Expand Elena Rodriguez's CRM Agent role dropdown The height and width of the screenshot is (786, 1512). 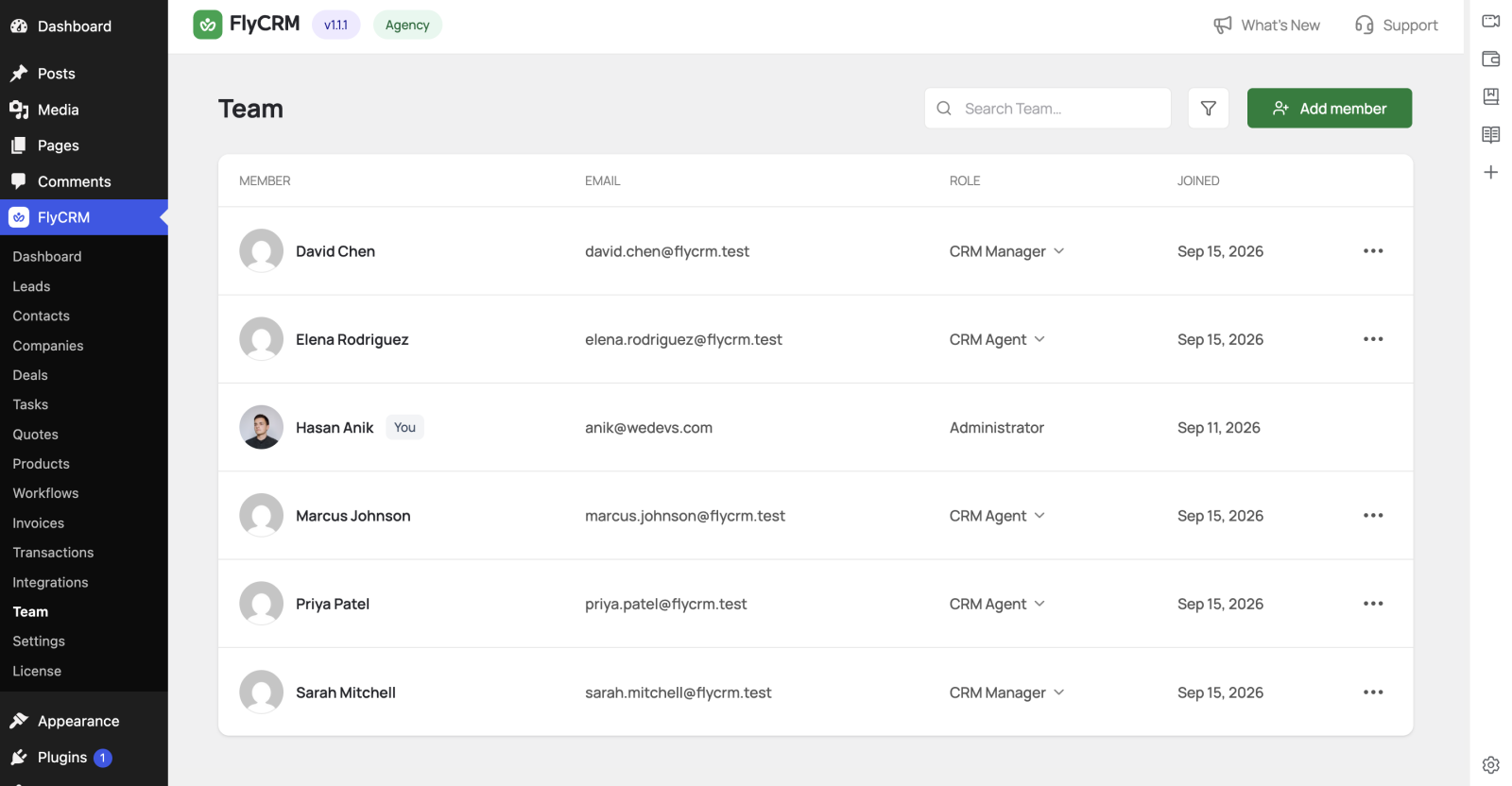click(997, 339)
